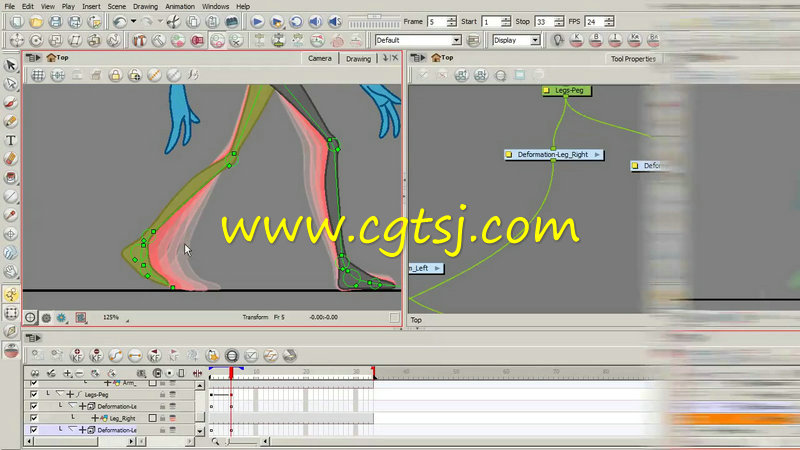This screenshot has width=800, height=450.
Task: Select the Hand grabber tool
Action: (11, 271)
